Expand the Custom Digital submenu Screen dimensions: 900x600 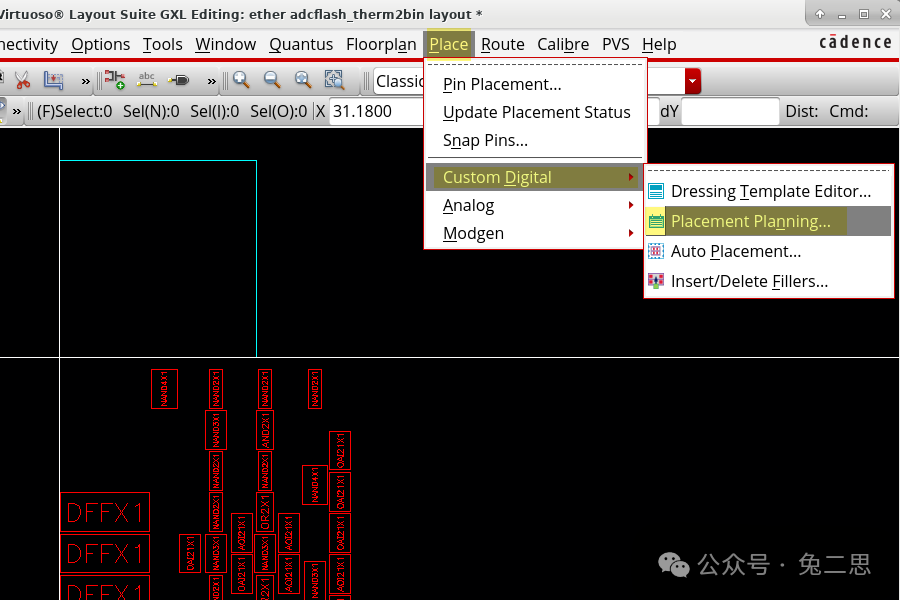click(x=535, y=177)
